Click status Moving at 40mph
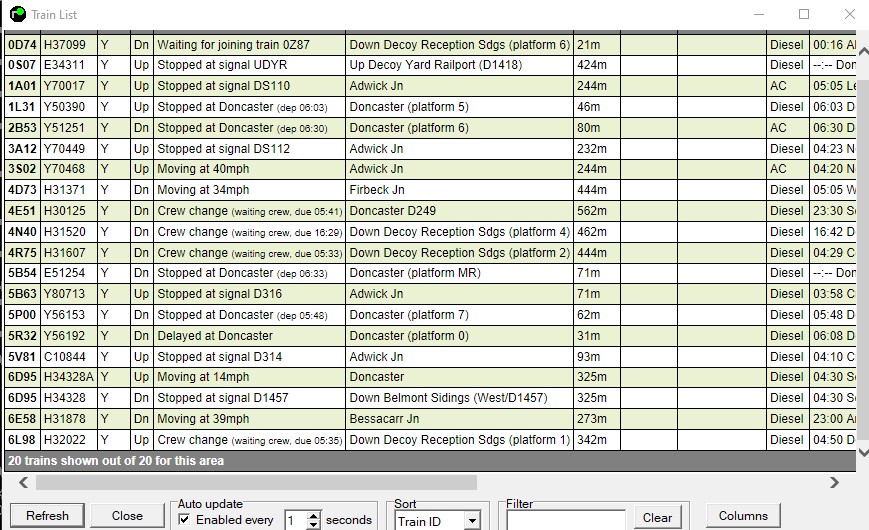 [x=203, y=169]
